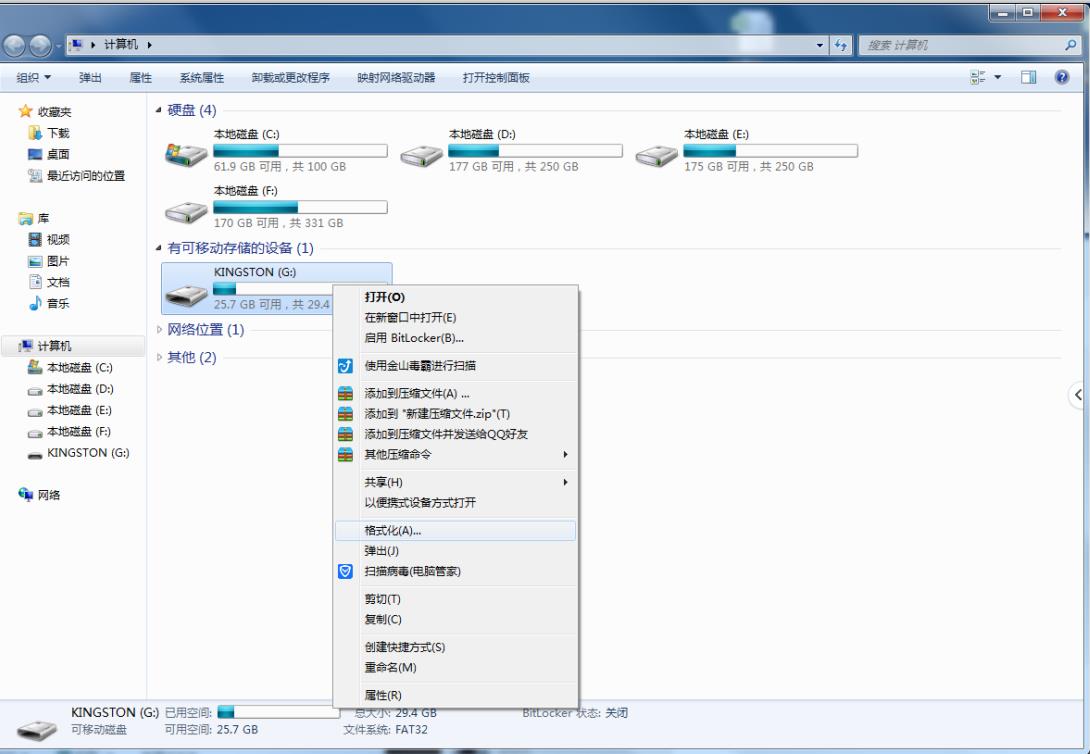Click the 电脑管家 shield icon beside 扫描病毒
Screen dimensions: 1090x754
click(345, 571)
